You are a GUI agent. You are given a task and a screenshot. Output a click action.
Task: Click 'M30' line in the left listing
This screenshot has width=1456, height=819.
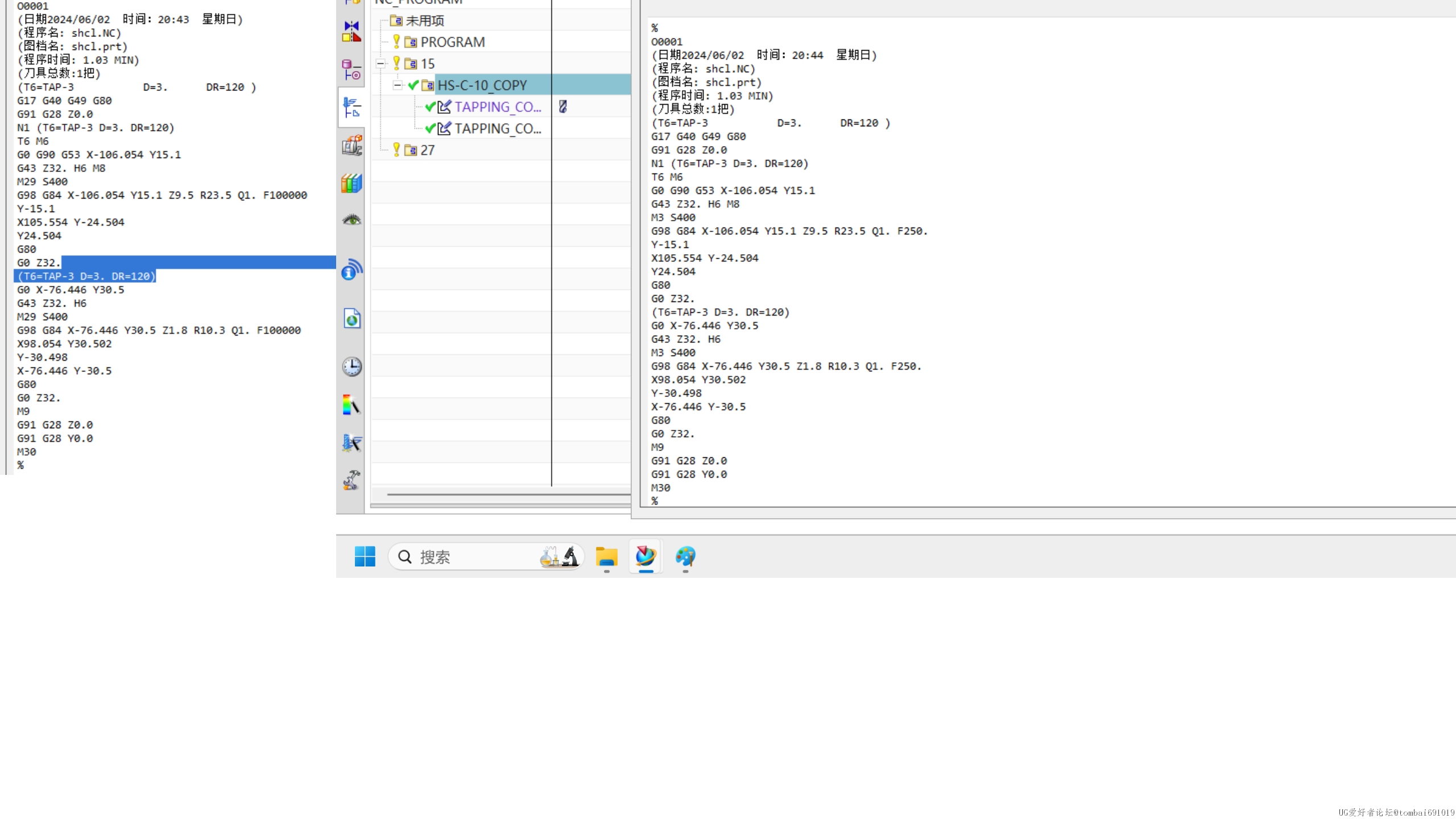pos(26,452)
